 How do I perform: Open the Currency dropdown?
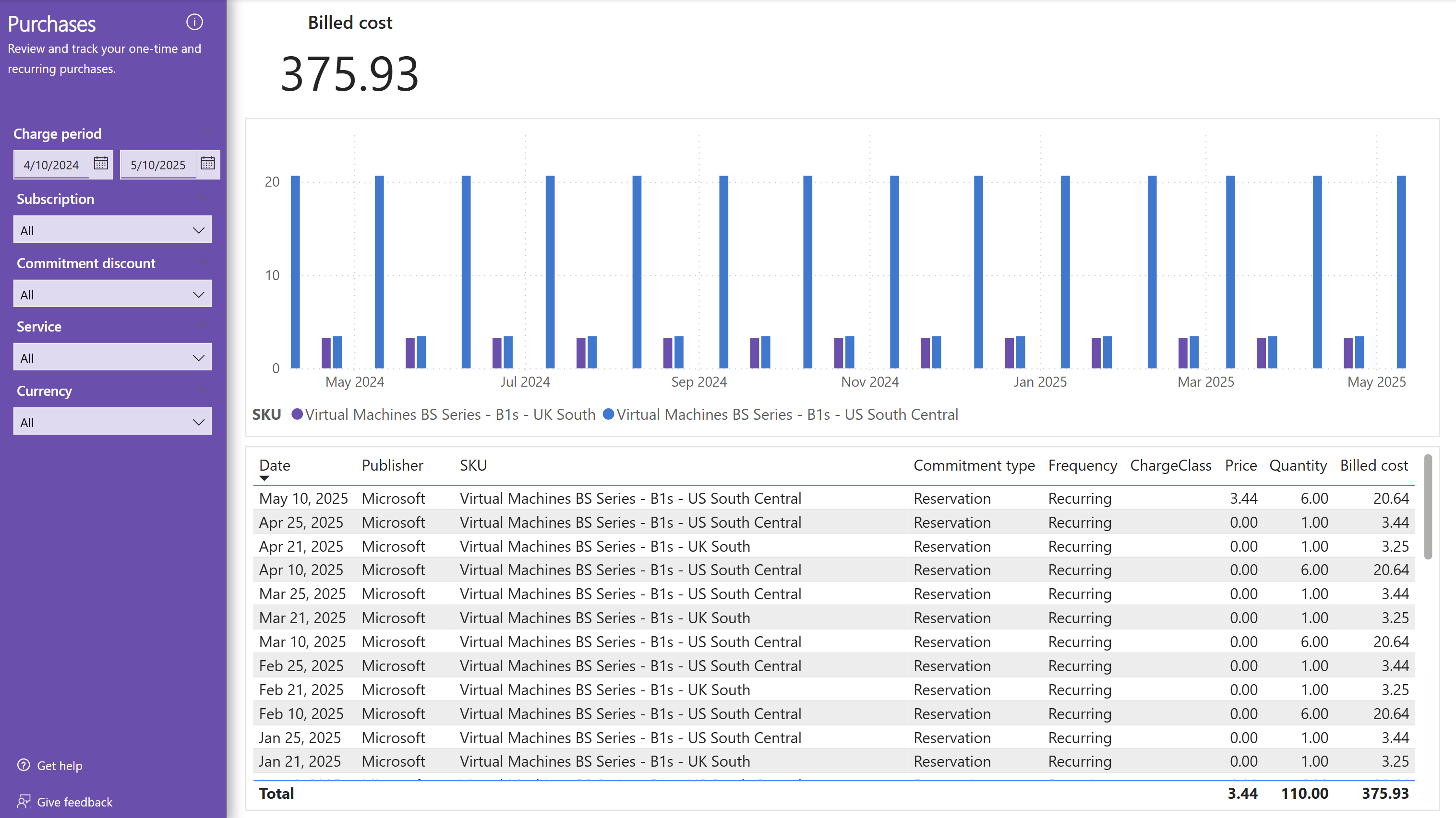112,422
